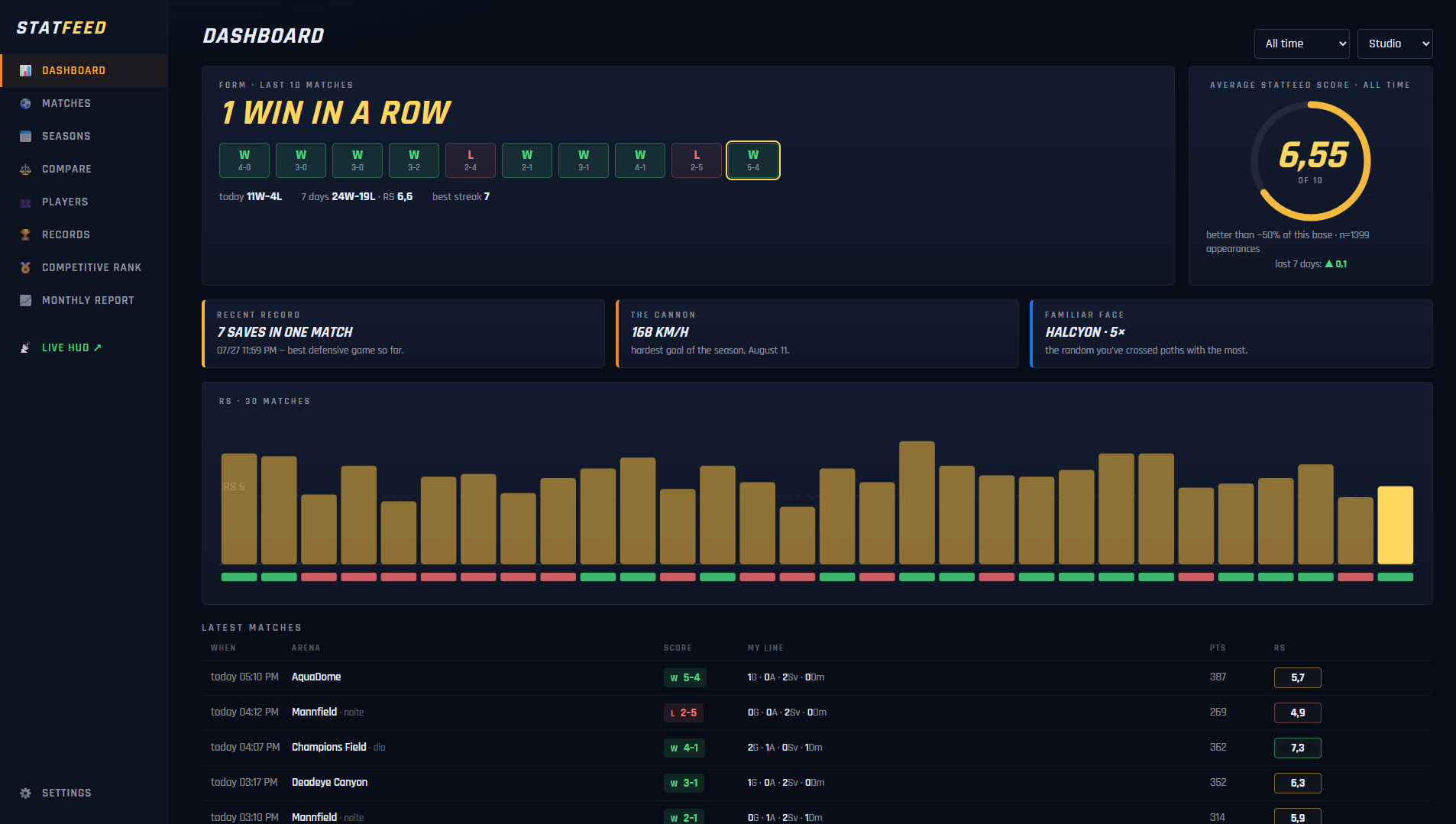Click the Matches ball icon in sidebar
The image size is (1456, 824).
(x=25, y=104)
